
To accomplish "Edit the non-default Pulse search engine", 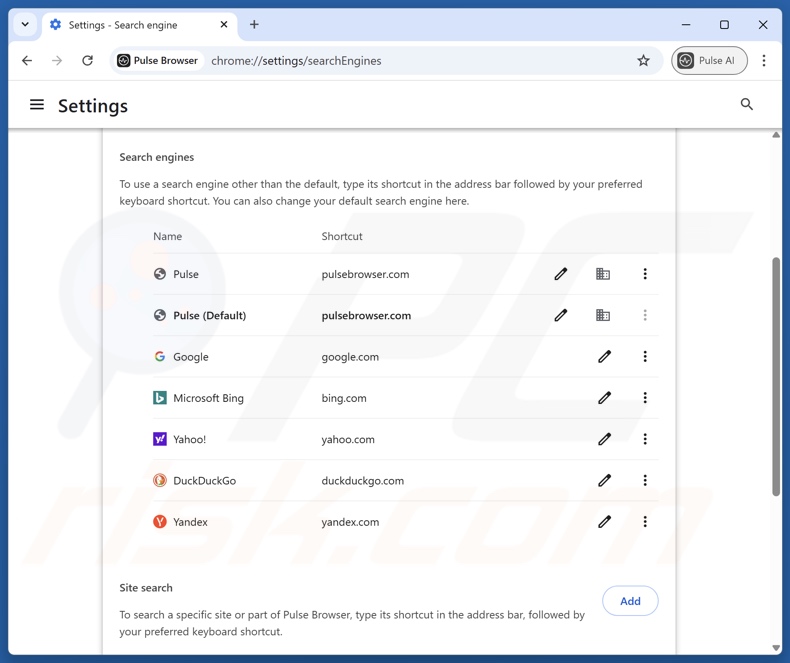I will pos(561,274).
